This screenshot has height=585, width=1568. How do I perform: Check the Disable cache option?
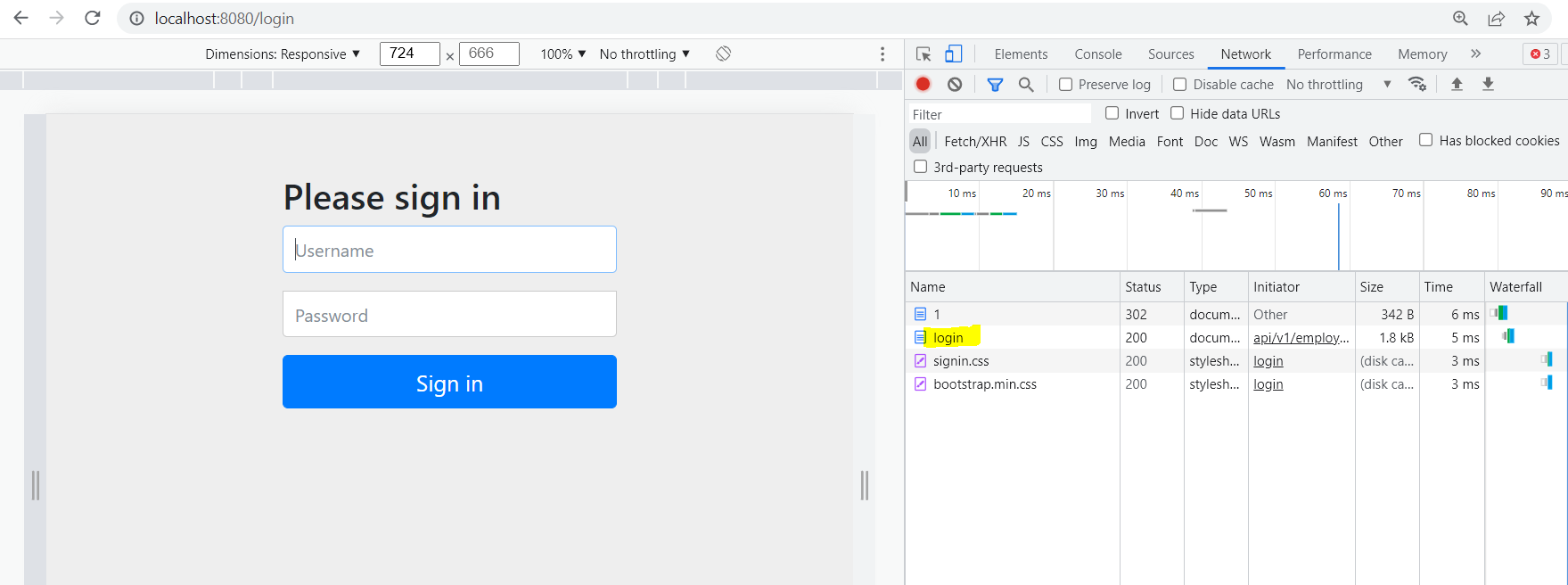tap(1179, 85)
